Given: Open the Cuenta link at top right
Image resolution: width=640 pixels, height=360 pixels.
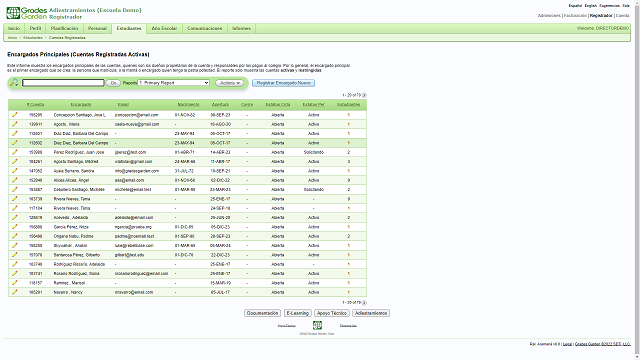Looking at the screenshot, I should click(x=622, y=16).
